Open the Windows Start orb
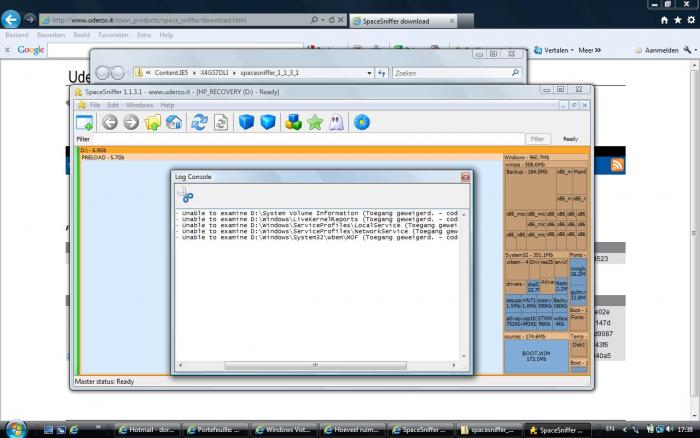This screenshot has height=438, width=700. [x=17, y=430]
